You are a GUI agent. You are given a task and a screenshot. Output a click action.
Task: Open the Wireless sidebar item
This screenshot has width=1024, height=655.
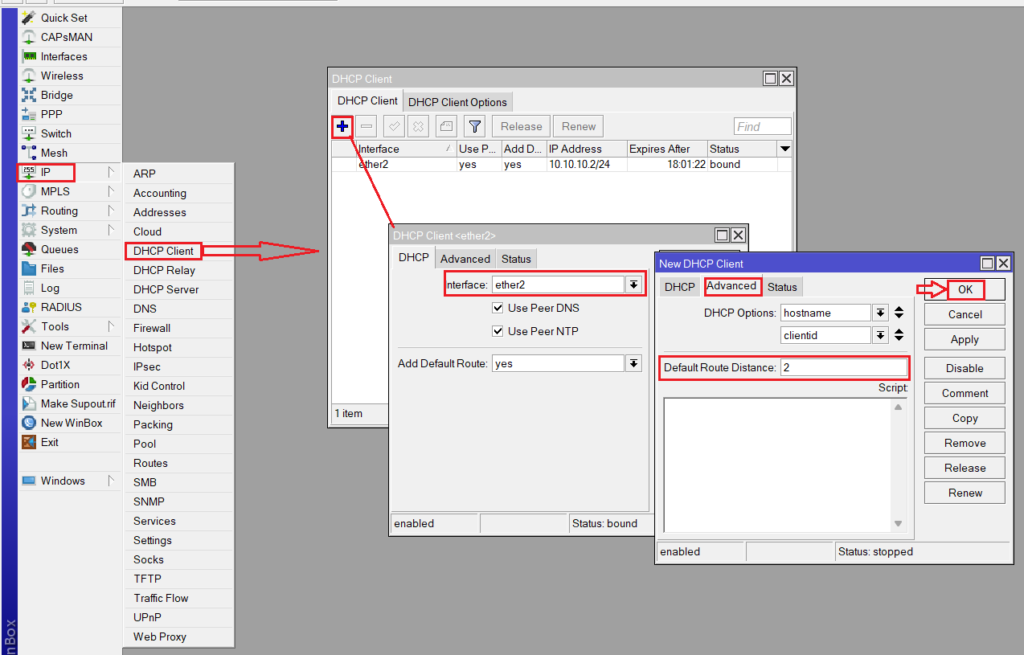[x=62, y=76]
